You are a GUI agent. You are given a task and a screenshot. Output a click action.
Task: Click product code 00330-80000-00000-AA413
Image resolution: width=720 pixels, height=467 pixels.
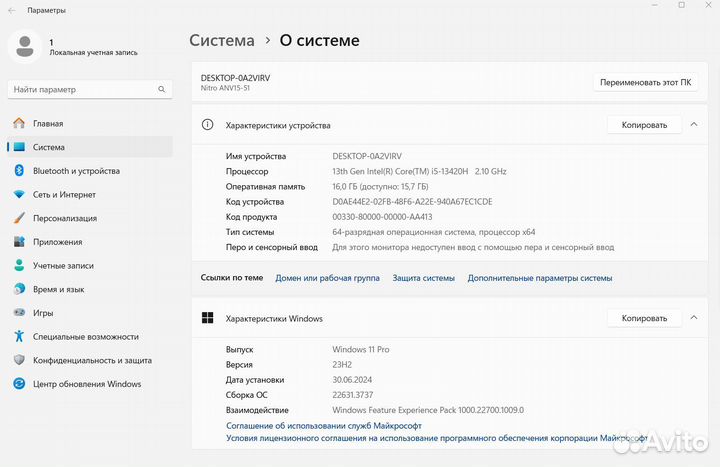click(x=382, y=217)
